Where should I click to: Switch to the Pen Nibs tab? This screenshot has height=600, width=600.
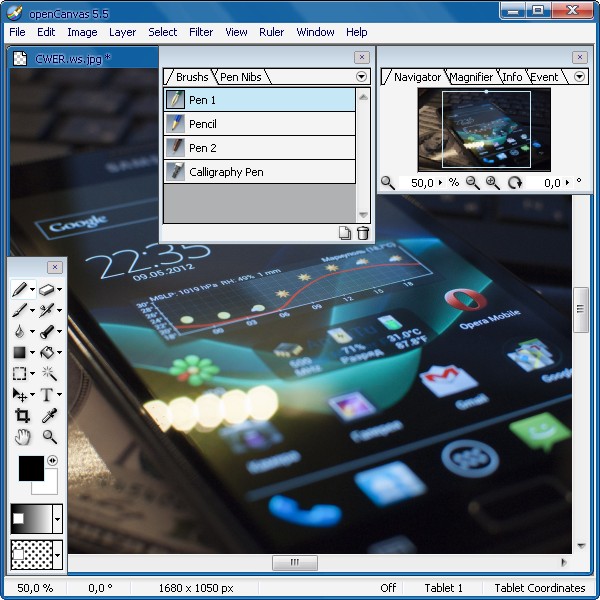click(240, 77)
